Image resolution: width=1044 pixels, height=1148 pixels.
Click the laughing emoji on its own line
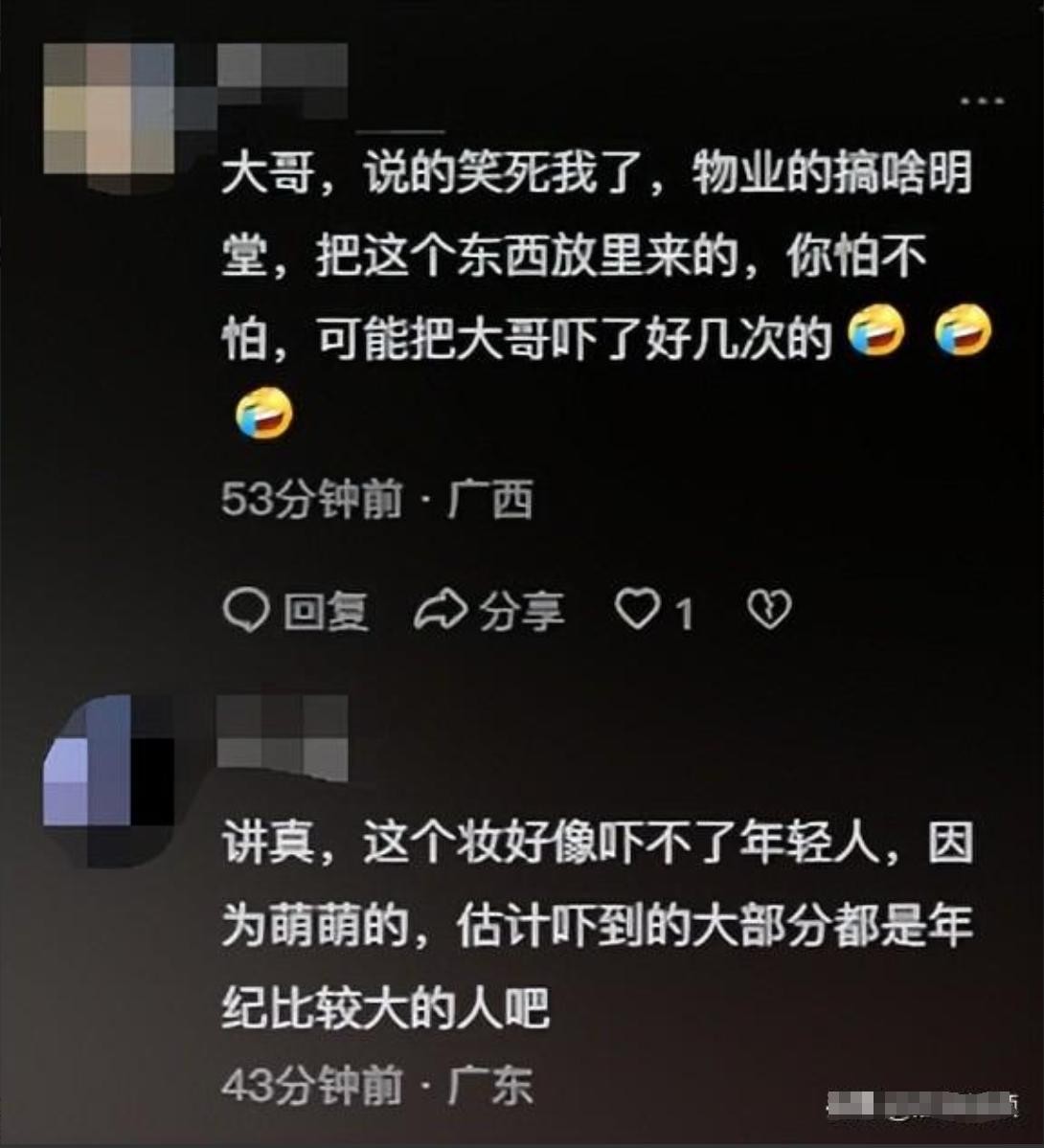(x=264, y=413)
